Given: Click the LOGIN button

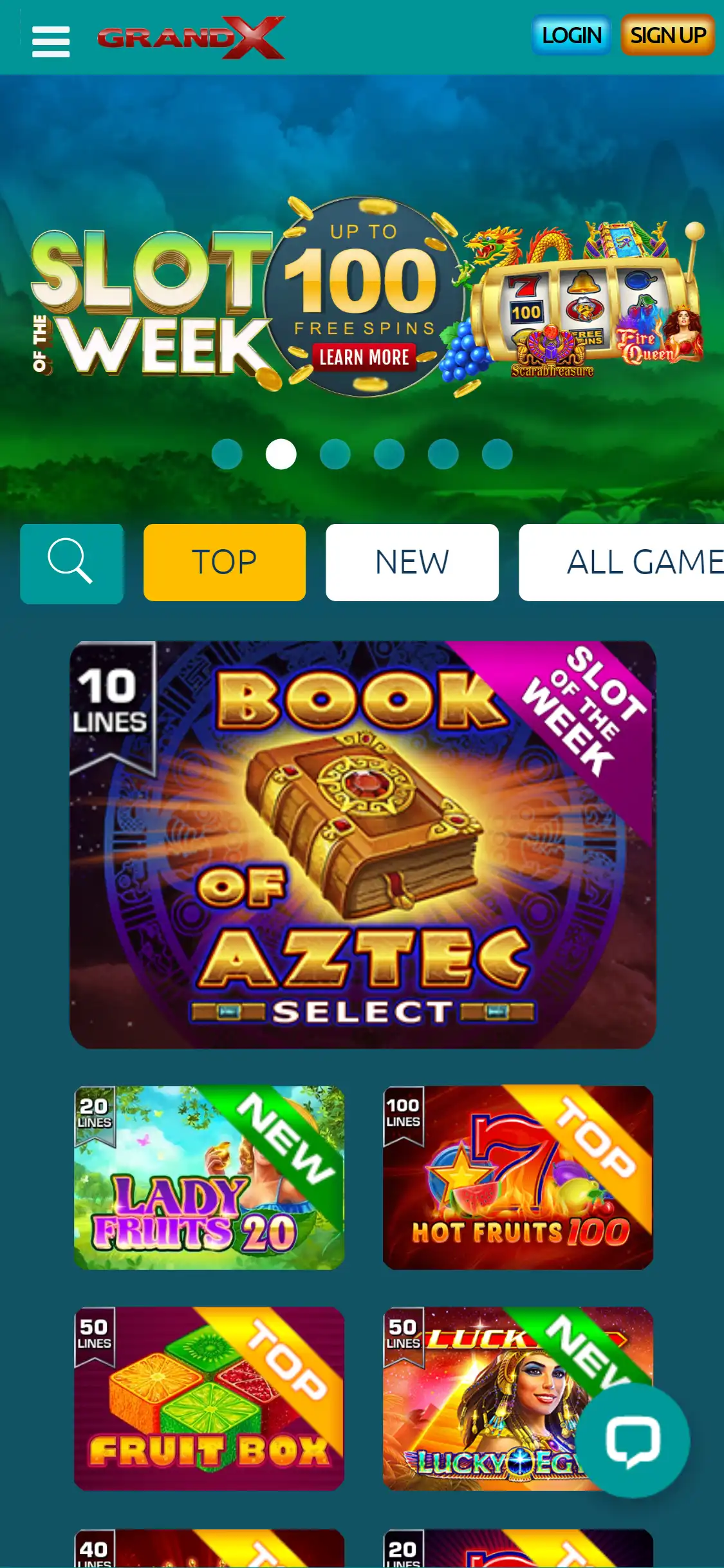Looking at the screenshot, I should (571, 35).
